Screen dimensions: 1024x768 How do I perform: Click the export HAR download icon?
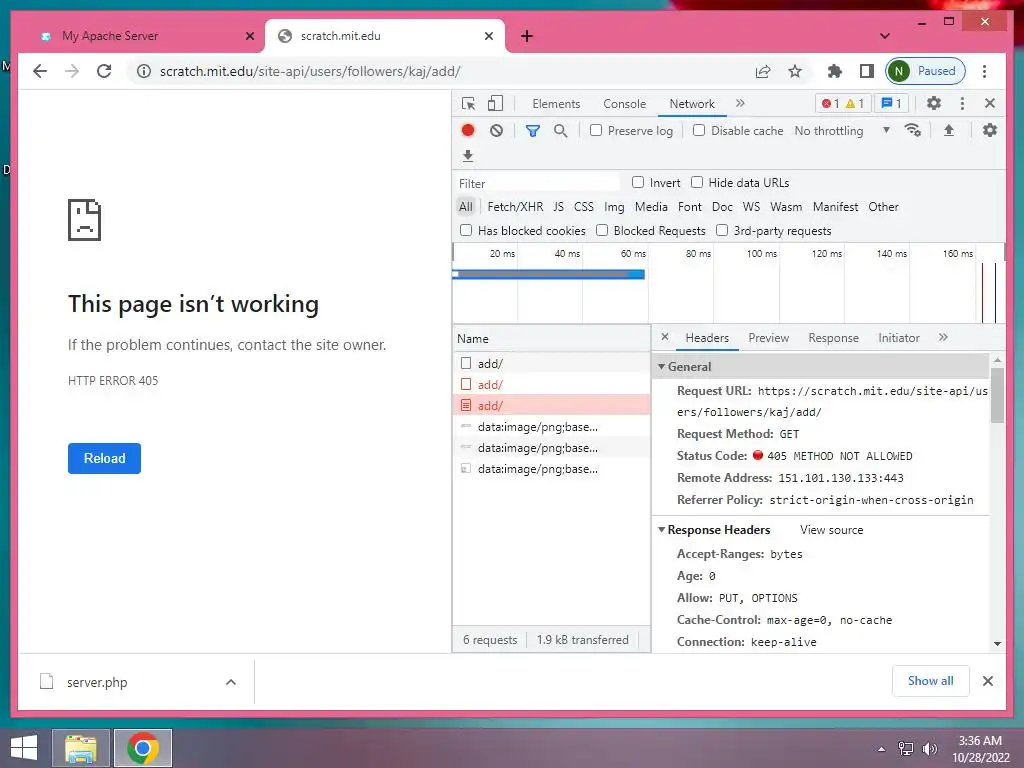468,155
